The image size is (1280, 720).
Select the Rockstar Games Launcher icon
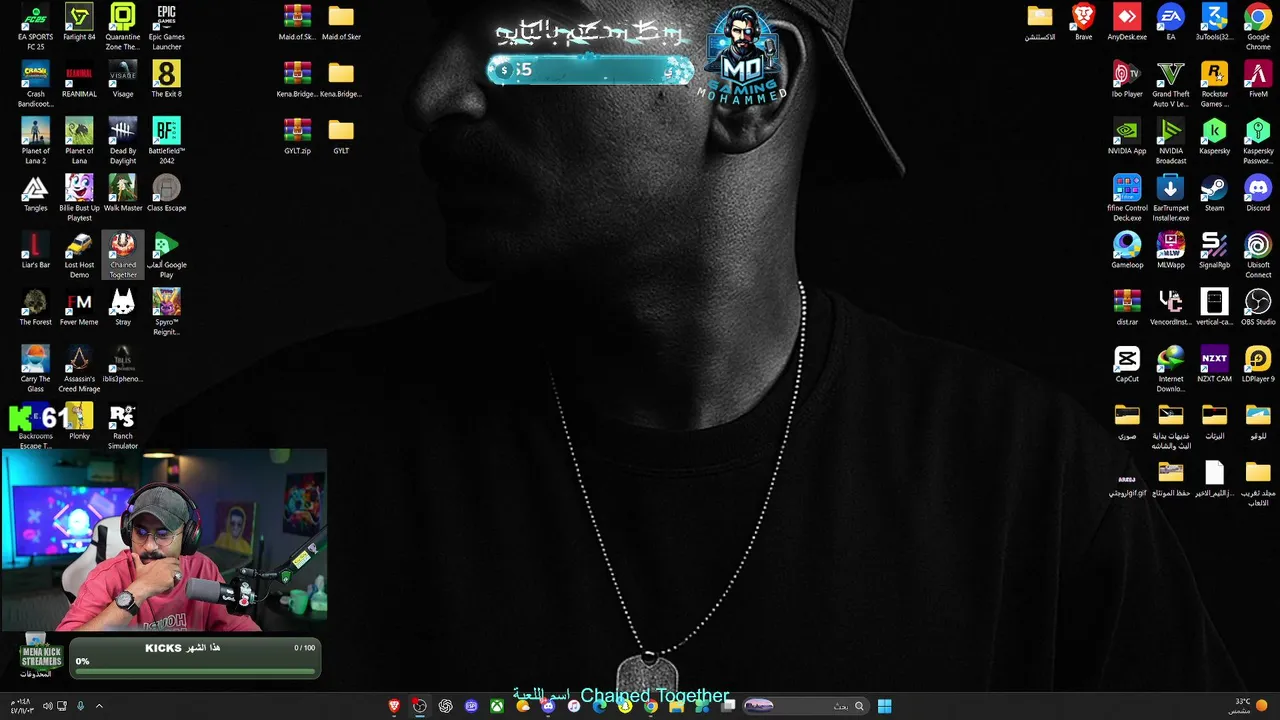pos(1215,84)
